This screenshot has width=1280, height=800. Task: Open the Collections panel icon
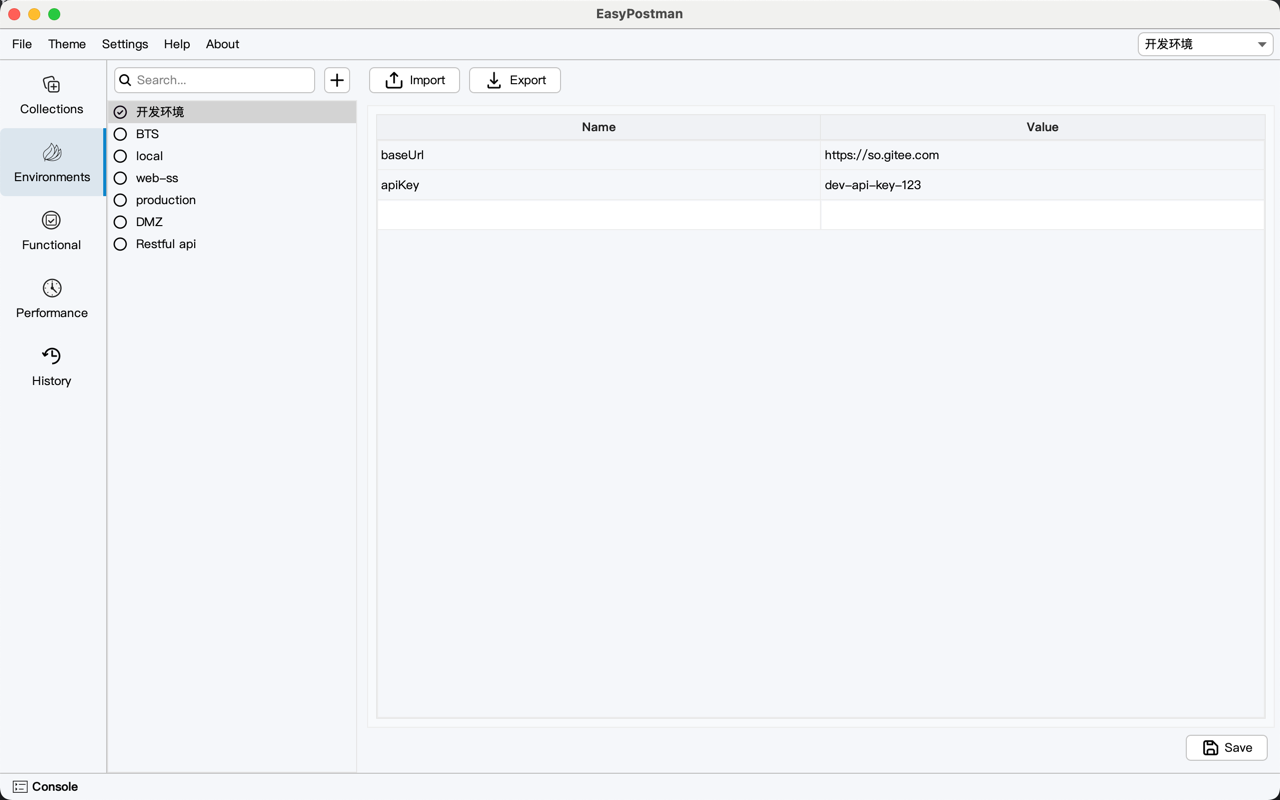51,85
